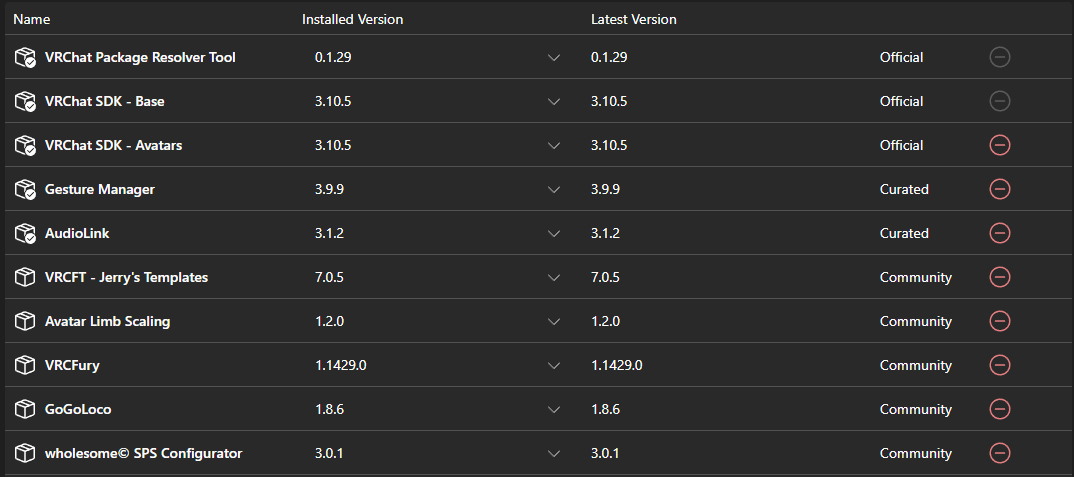Sort by the Name column header
This screenshot has height=477, width=1074.
pyautogui.click(x=32, y=20)
